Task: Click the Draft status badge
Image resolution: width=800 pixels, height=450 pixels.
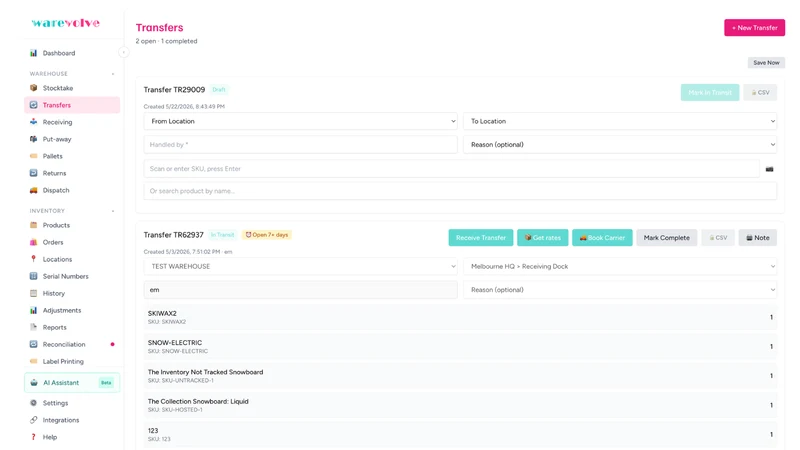Action: 219,90
